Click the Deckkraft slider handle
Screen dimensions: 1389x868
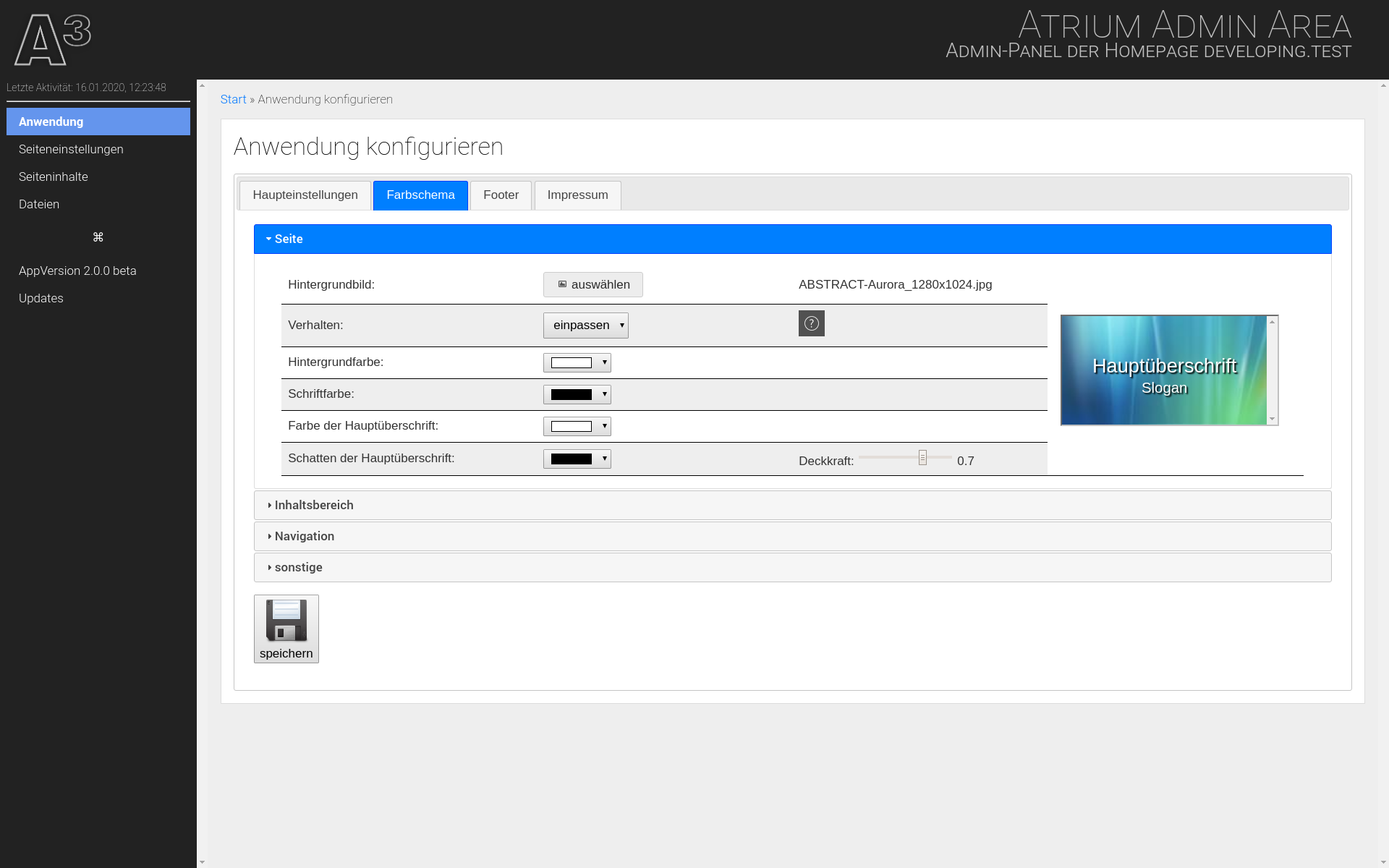[922, 457]
